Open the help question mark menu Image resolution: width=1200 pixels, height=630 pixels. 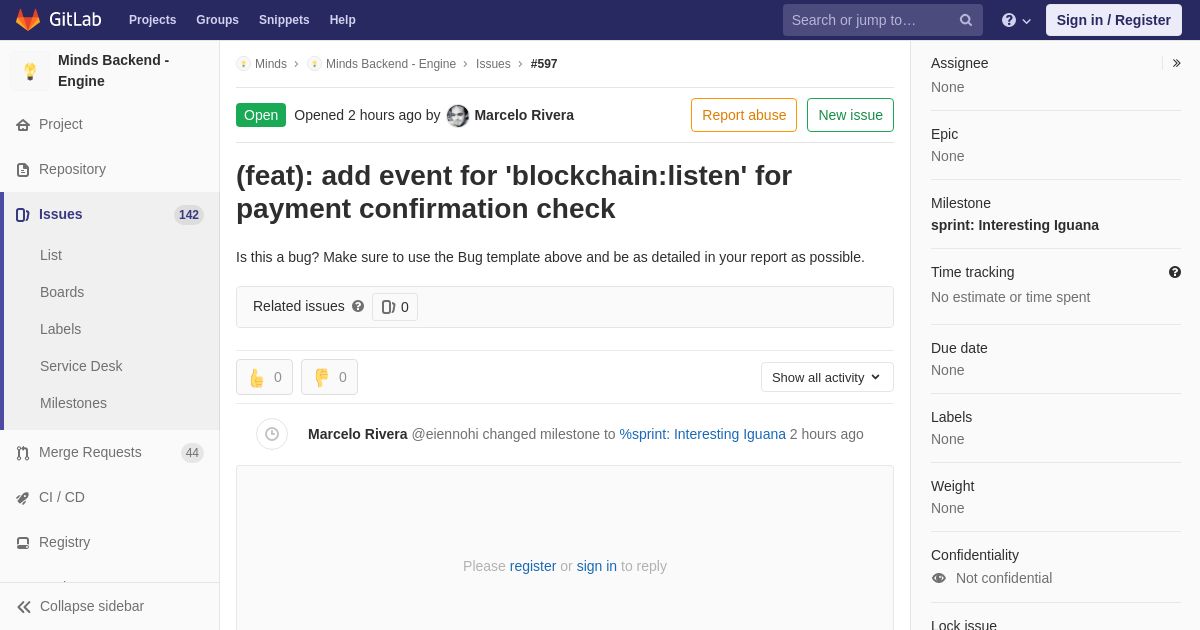pyautogui.click(x=1016, y=20)
